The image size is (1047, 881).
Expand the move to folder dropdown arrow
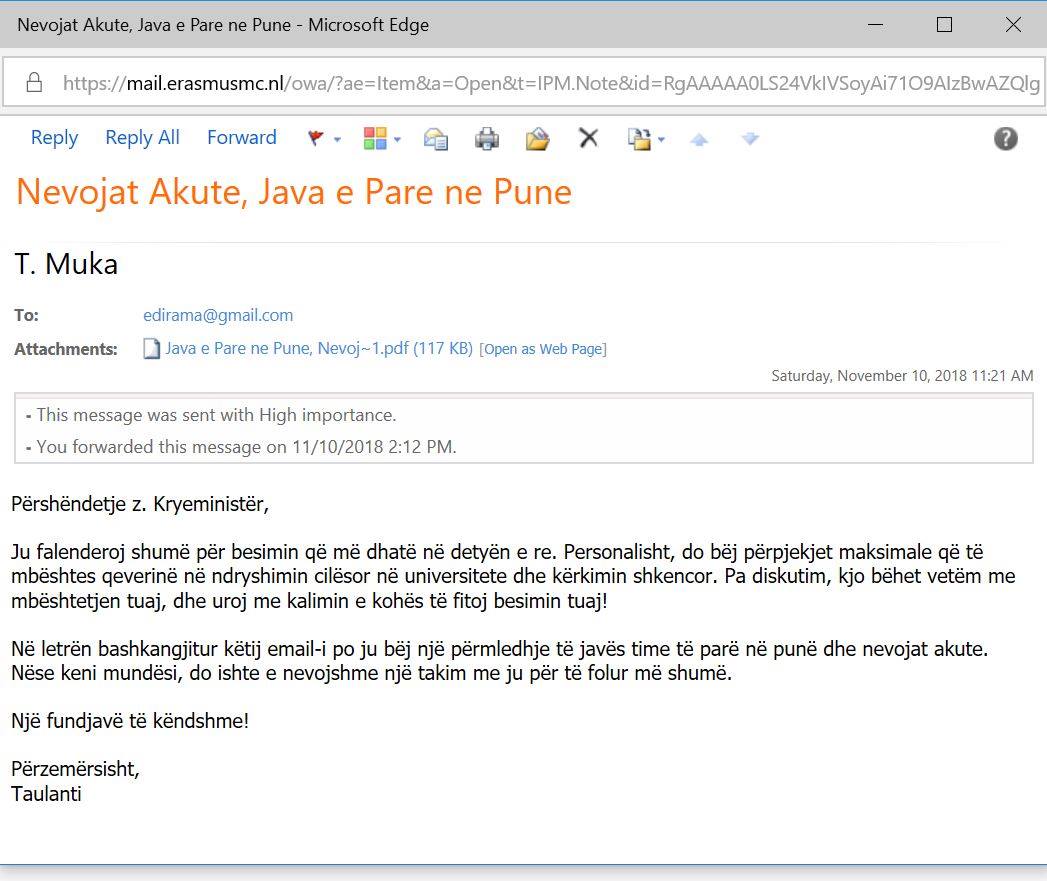point(661,140)
